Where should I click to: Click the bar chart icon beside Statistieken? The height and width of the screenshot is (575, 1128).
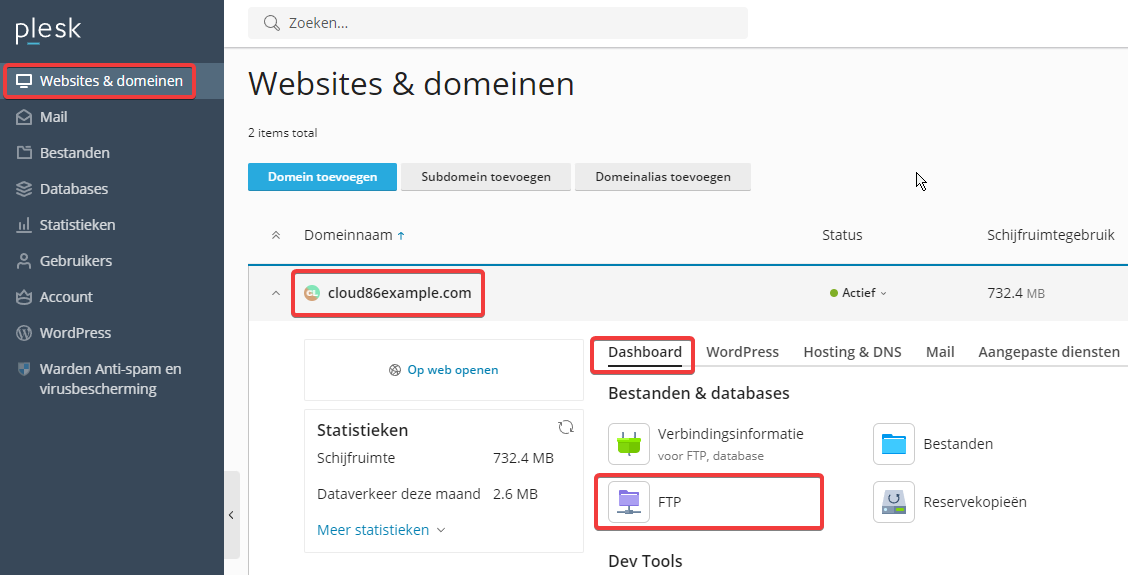24,225
